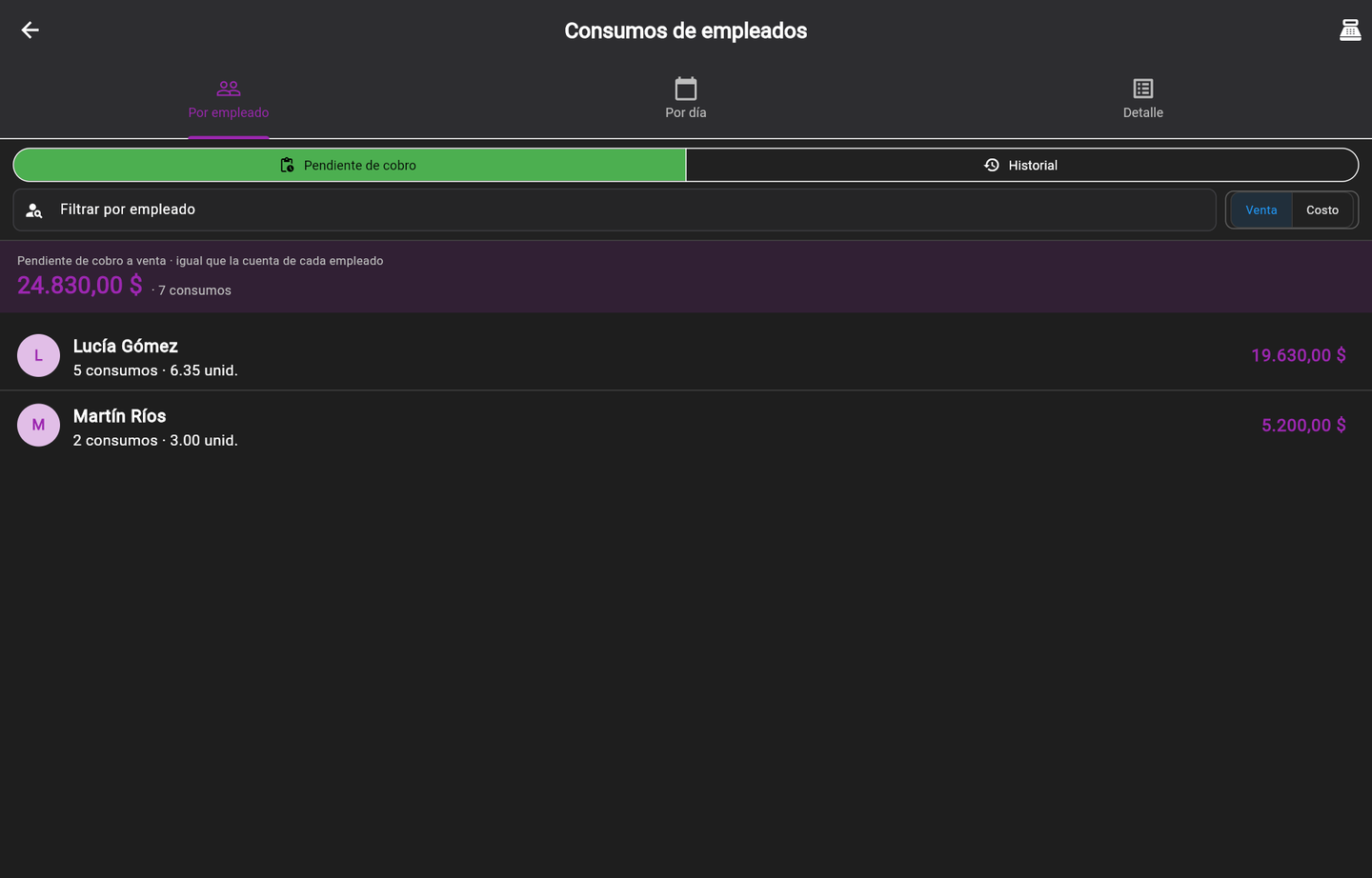Select the Pendiente de cobro segment
The width and height of the screenshot is (1372, 878).
(350, 165)
